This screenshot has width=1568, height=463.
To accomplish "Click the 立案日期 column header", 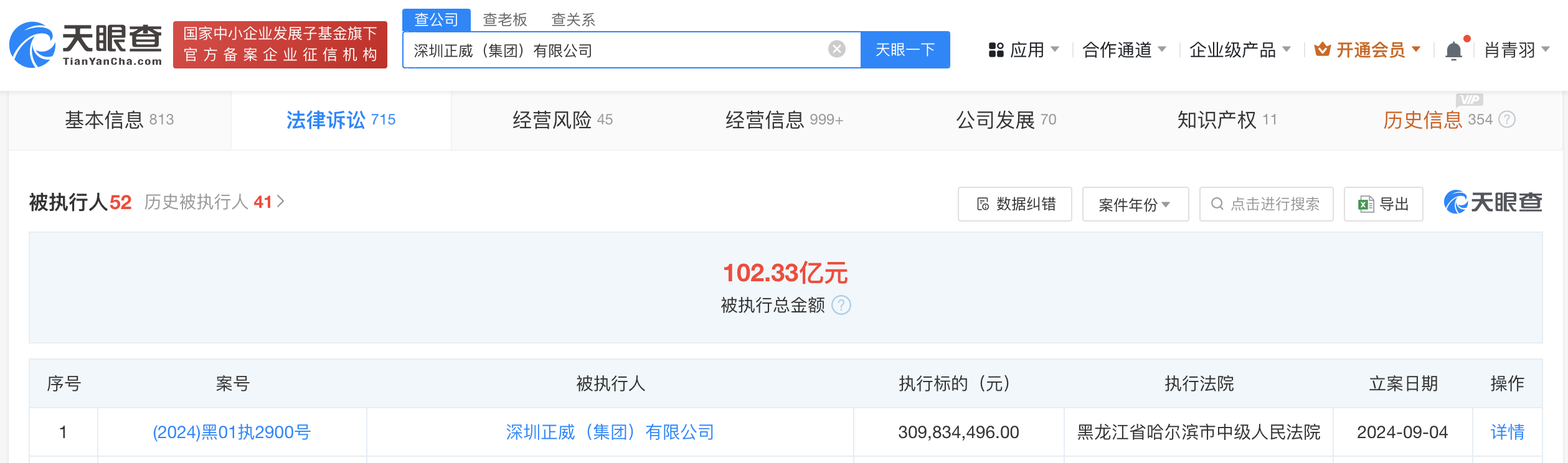I will pos(1404,383).
